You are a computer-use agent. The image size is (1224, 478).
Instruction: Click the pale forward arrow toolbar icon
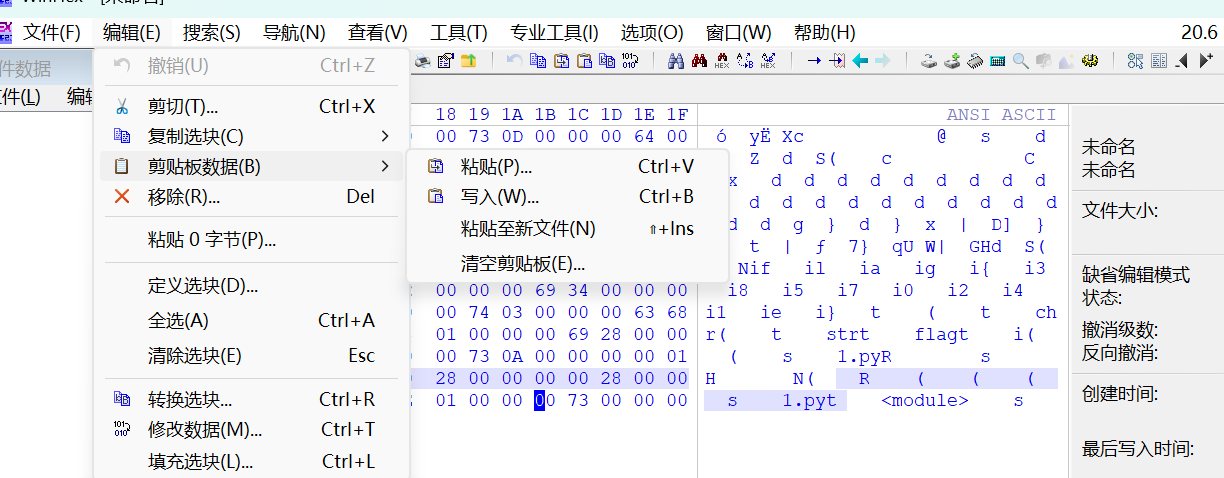pyautogui.click(x=882, y=61)
